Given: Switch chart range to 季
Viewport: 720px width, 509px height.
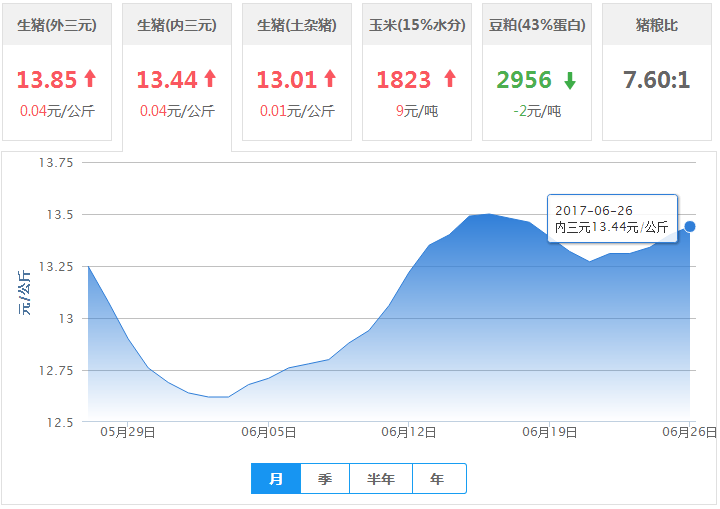Looking at the screenshot, I should click(x=325, y=479).
